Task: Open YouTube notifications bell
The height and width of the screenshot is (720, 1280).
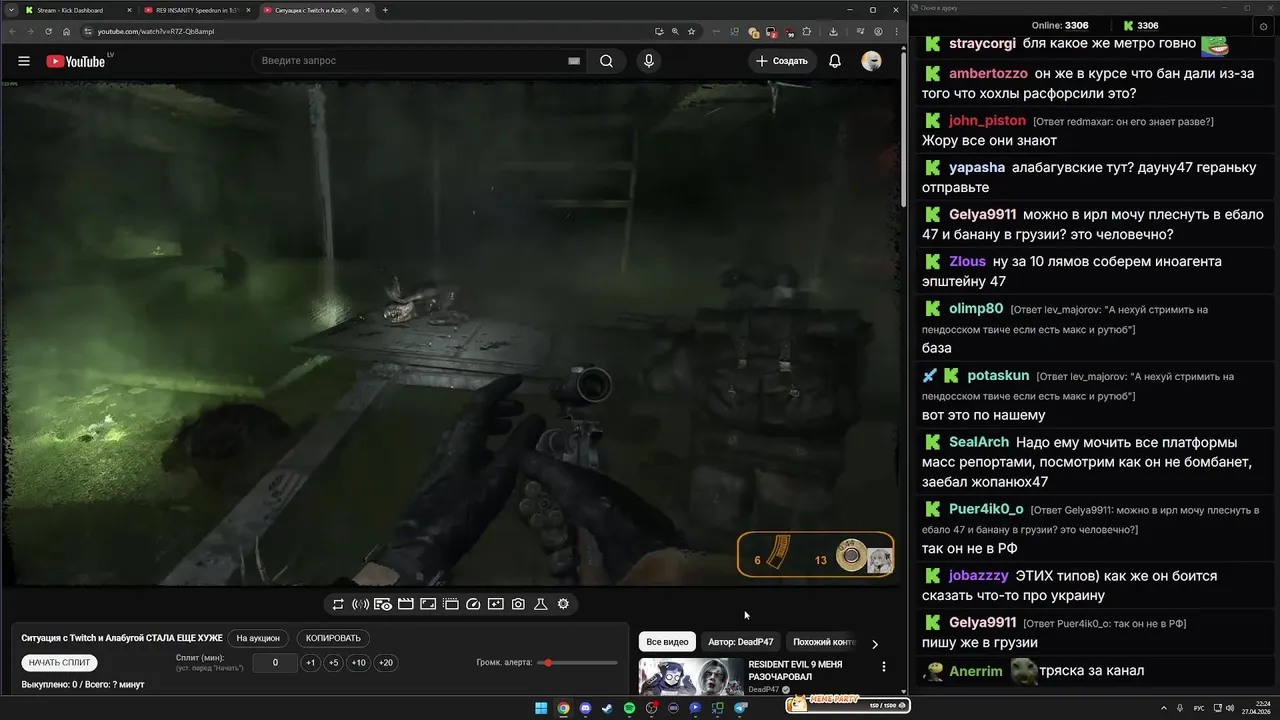Action: (834, 61)
